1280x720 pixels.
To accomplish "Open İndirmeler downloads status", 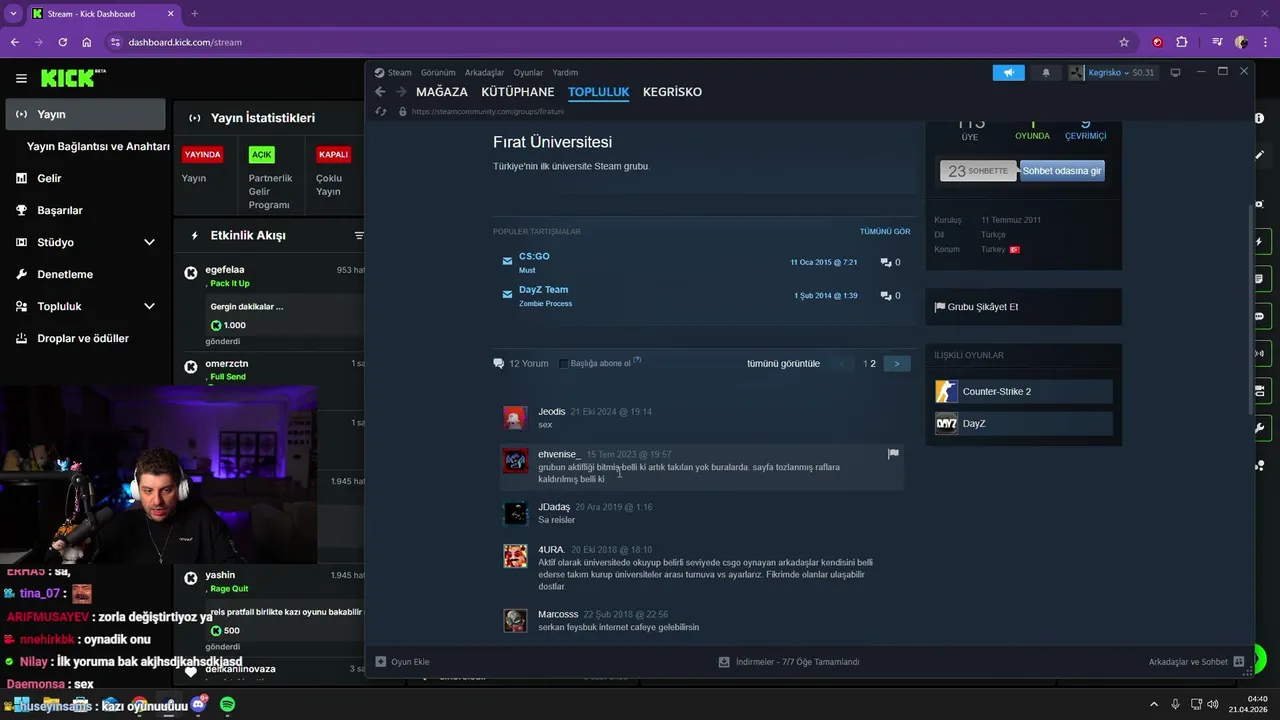I will click(789, 662).
